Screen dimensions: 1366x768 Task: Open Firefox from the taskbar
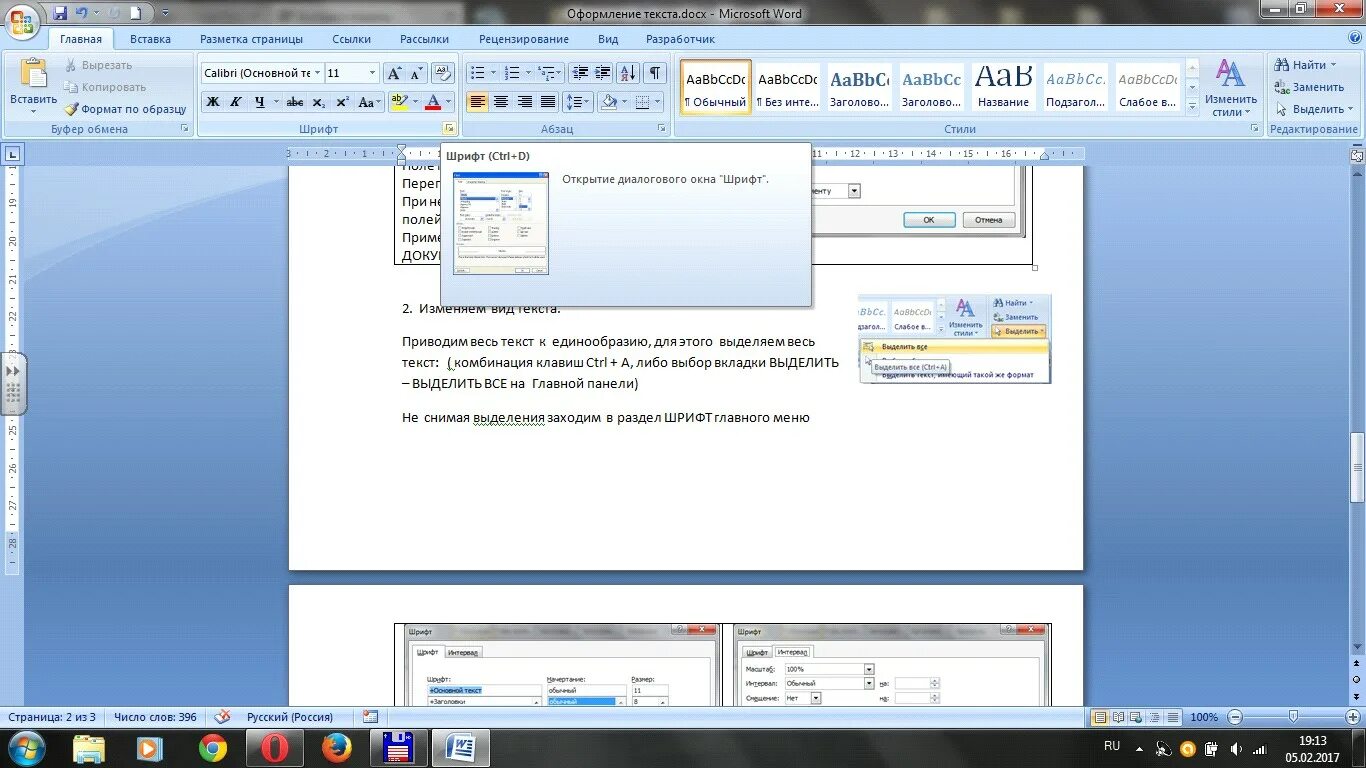[x=337, y=748]
